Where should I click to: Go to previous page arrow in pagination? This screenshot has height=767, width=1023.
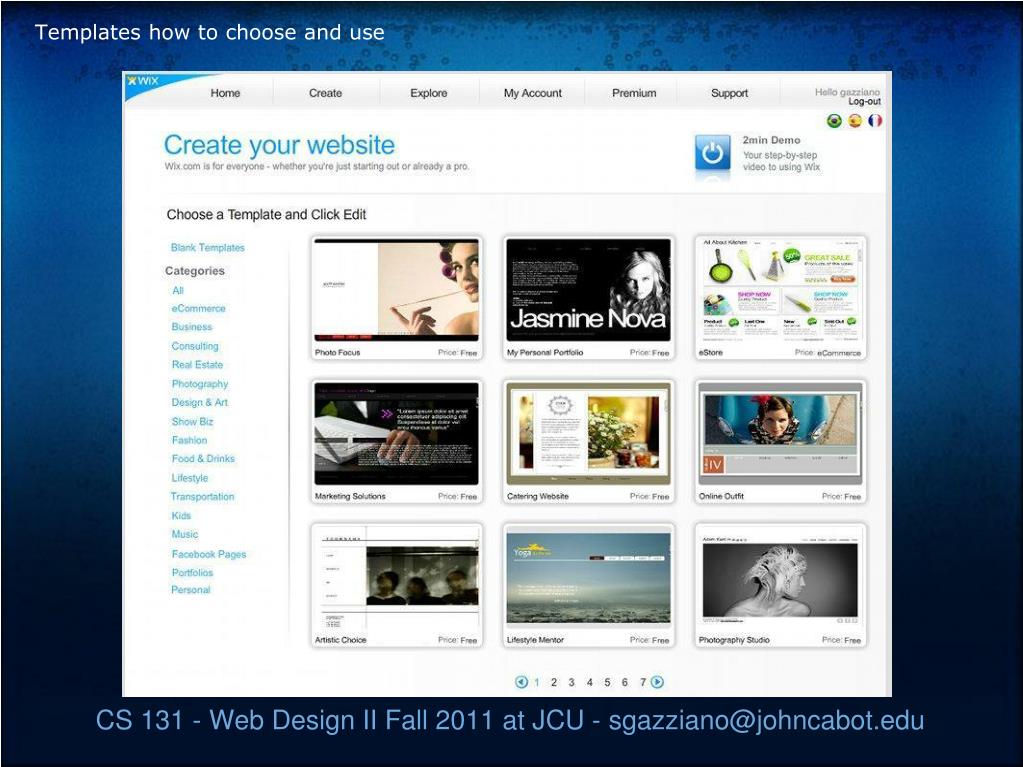point(521,682)
